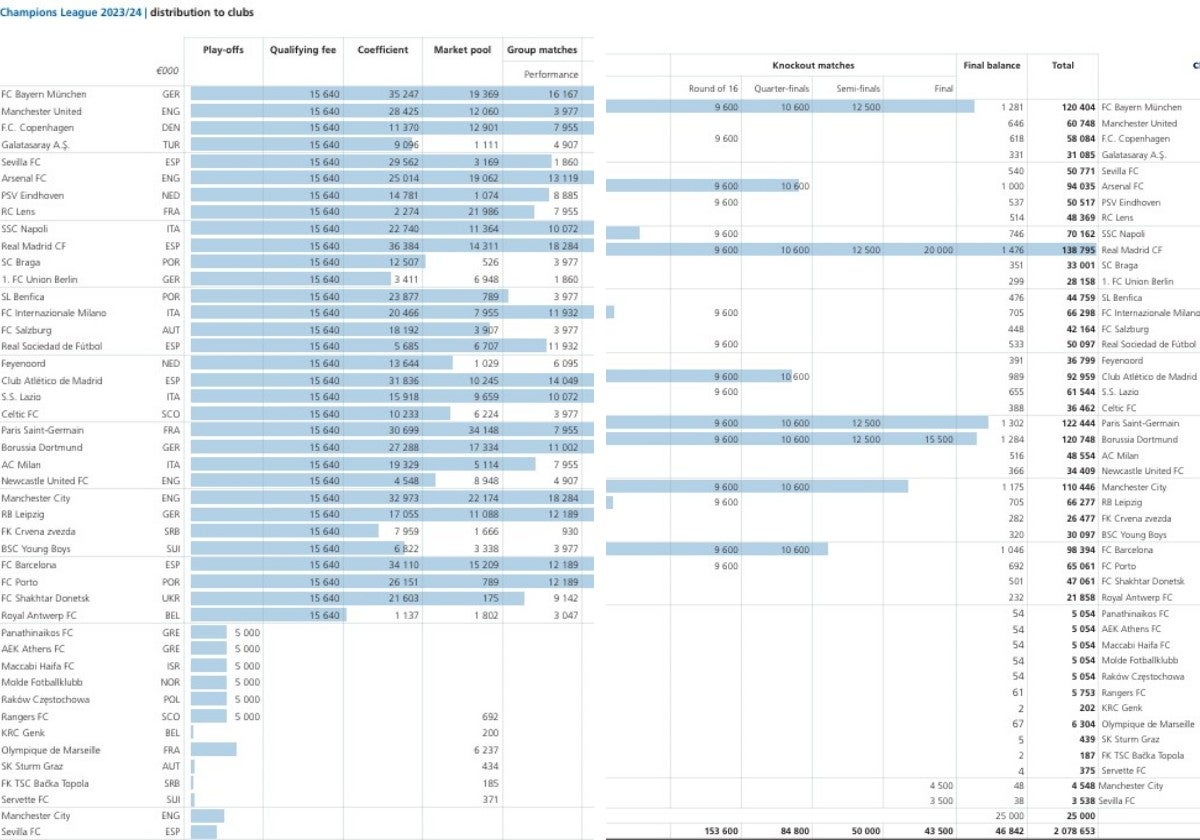The width and height of the screenshot is (1200, 840).
Task: Click the Market pool column header
Action: (462, 50)
